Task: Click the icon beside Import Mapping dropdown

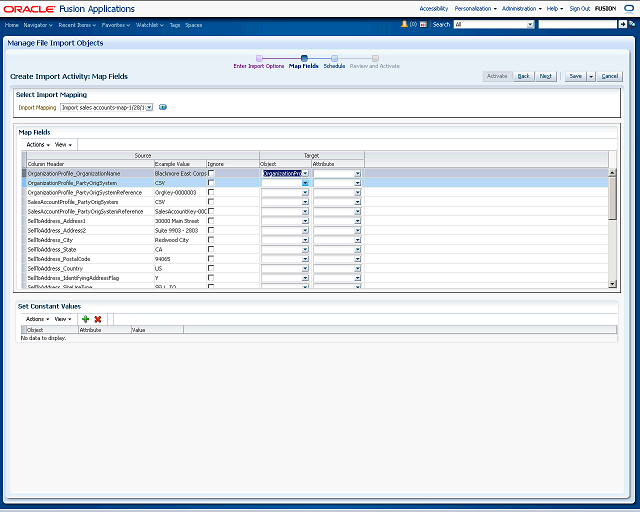Action: (x=163, y=107)
